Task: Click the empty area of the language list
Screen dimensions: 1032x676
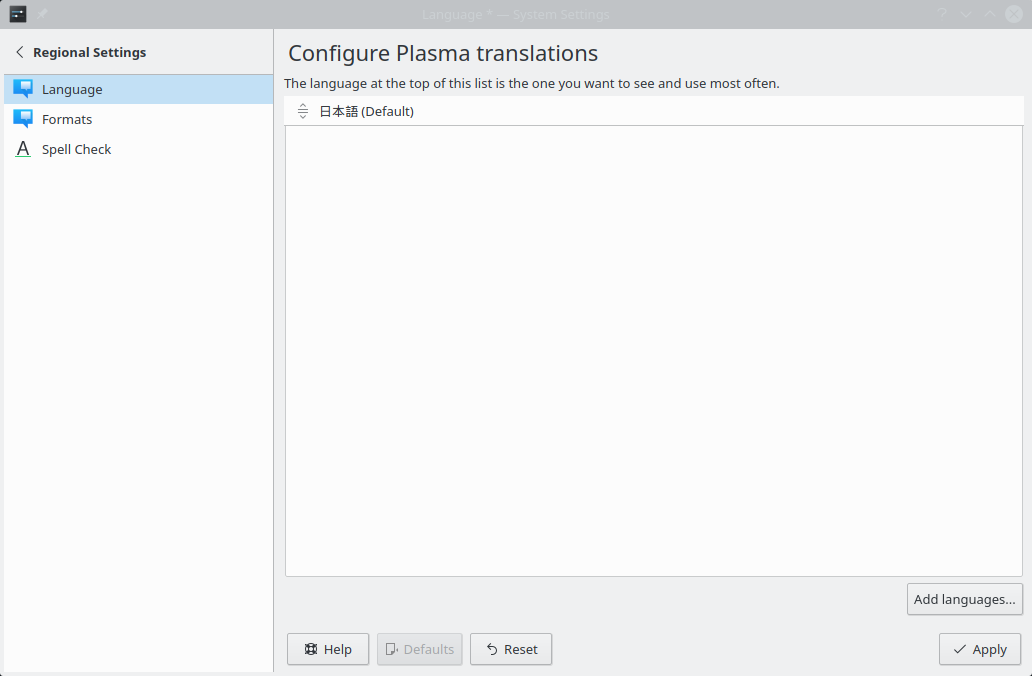Action: point(654,351)
